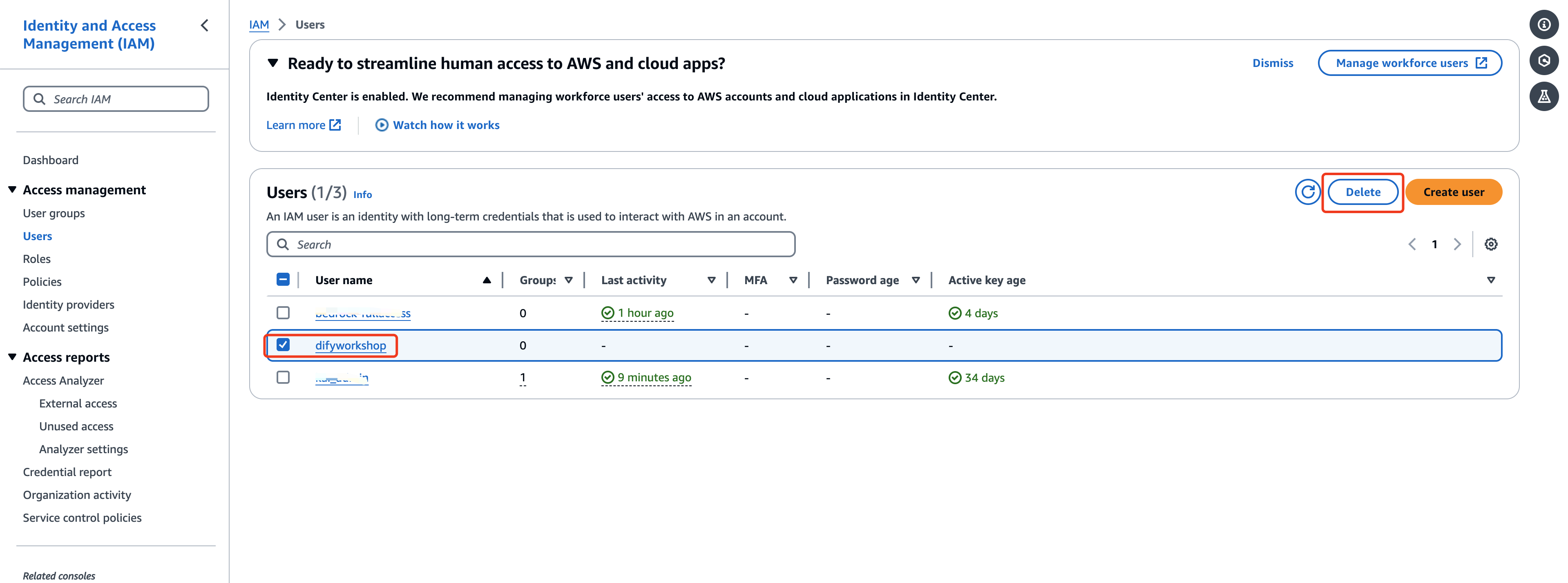Open Roles in the sidebar
1568x583 pixels.
click(x=36, y=259)
